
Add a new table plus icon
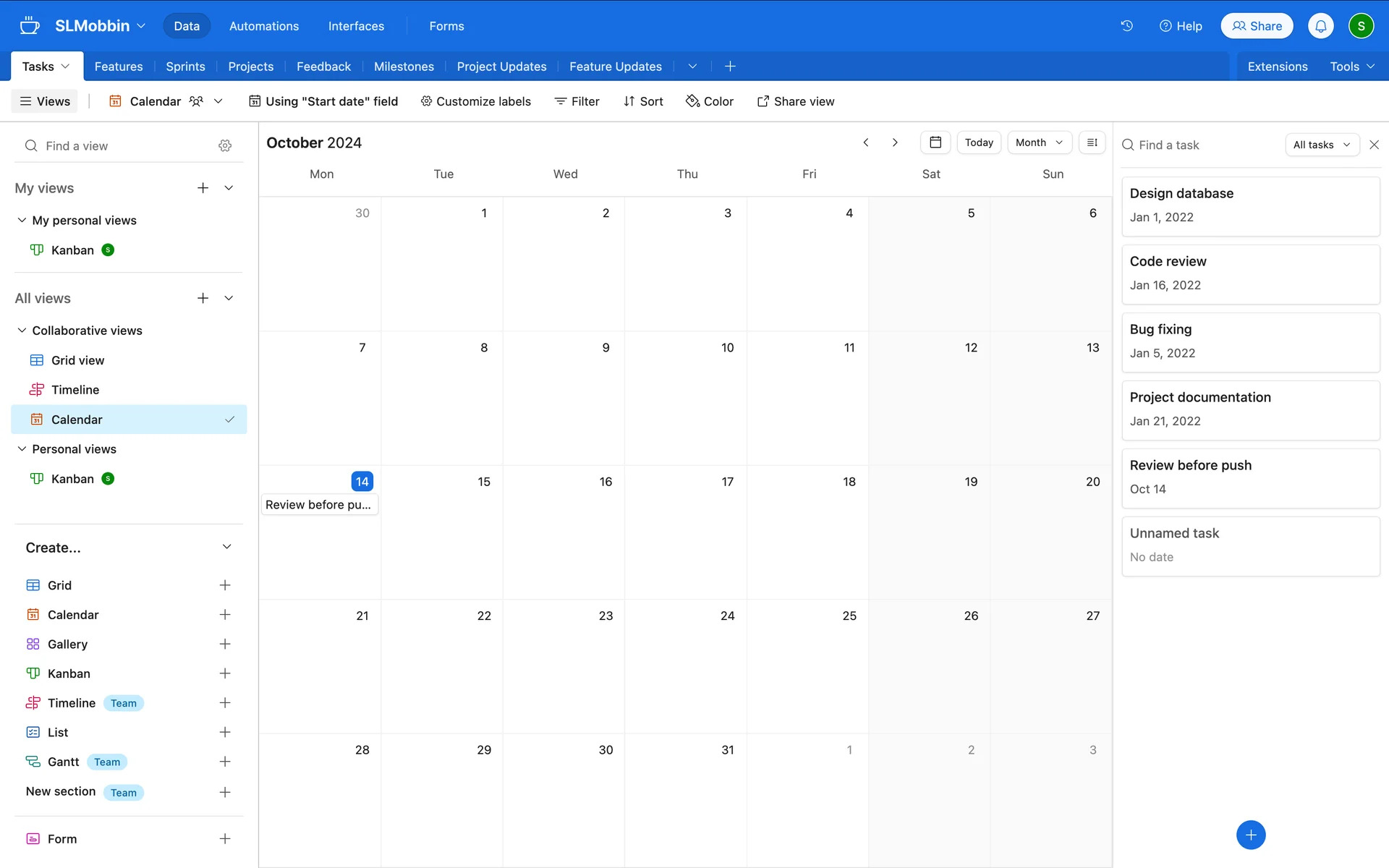pos(730,67)
